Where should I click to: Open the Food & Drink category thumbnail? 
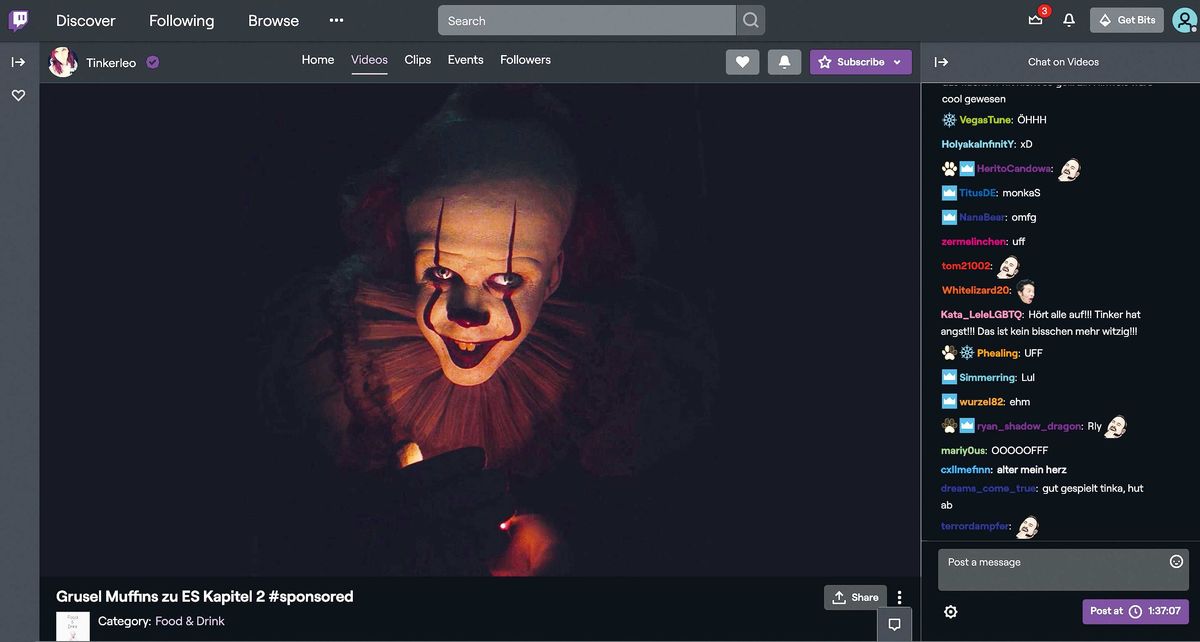tap(72, 627)
